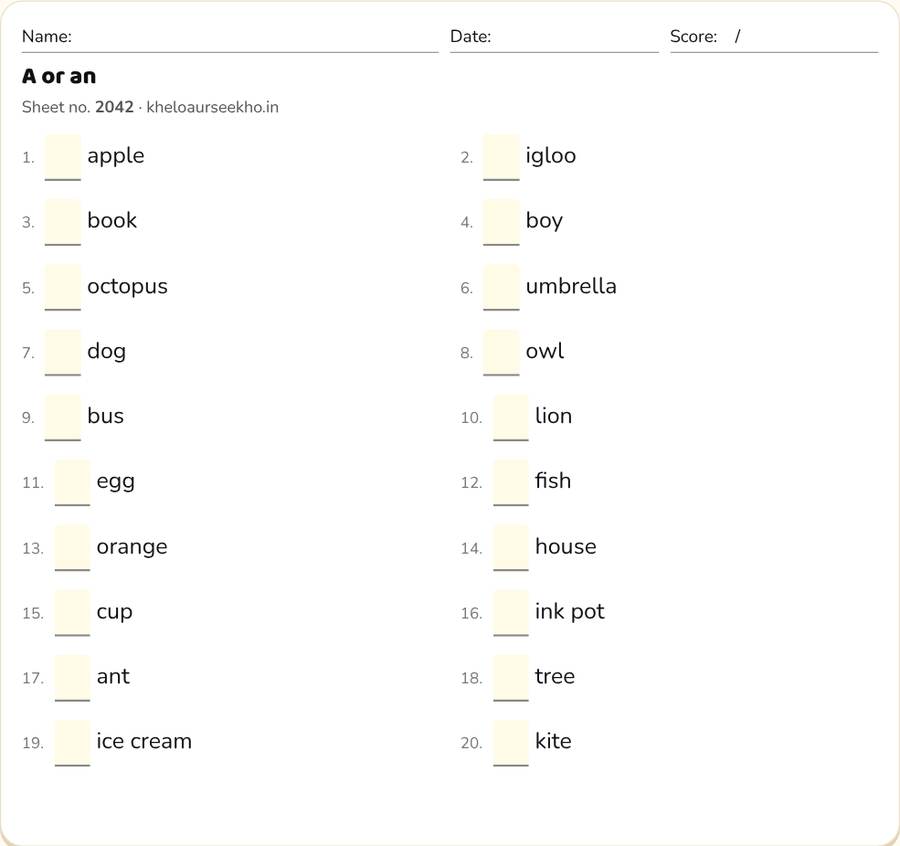The width and height of the screenshot is (900, 846).
Task: Focus the answer box before cup
Action: [72, 612]
